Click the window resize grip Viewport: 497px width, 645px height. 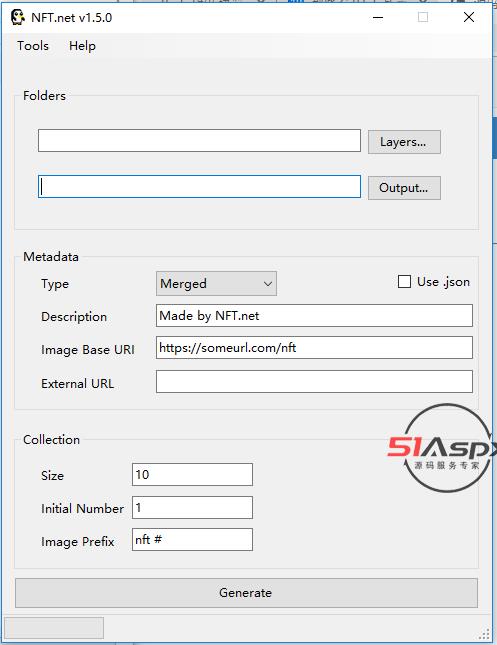point(485,634)
